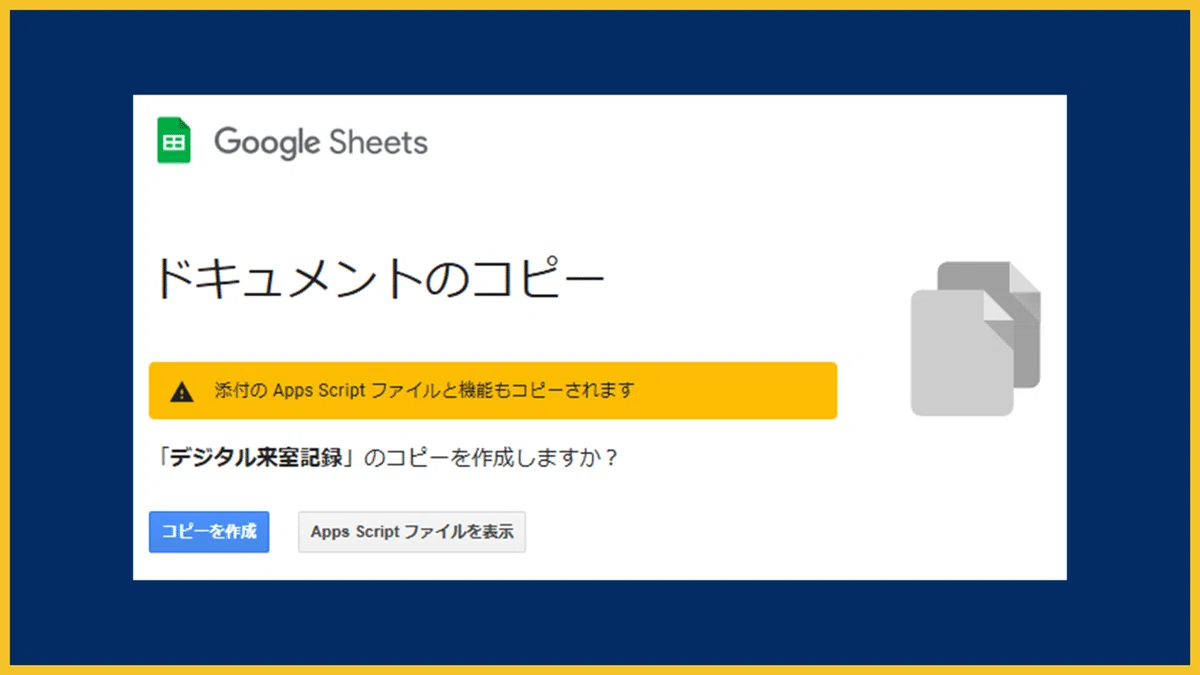Click the warning triangle icon in banner
The image size is (1200, 675).
pos(182,391)
